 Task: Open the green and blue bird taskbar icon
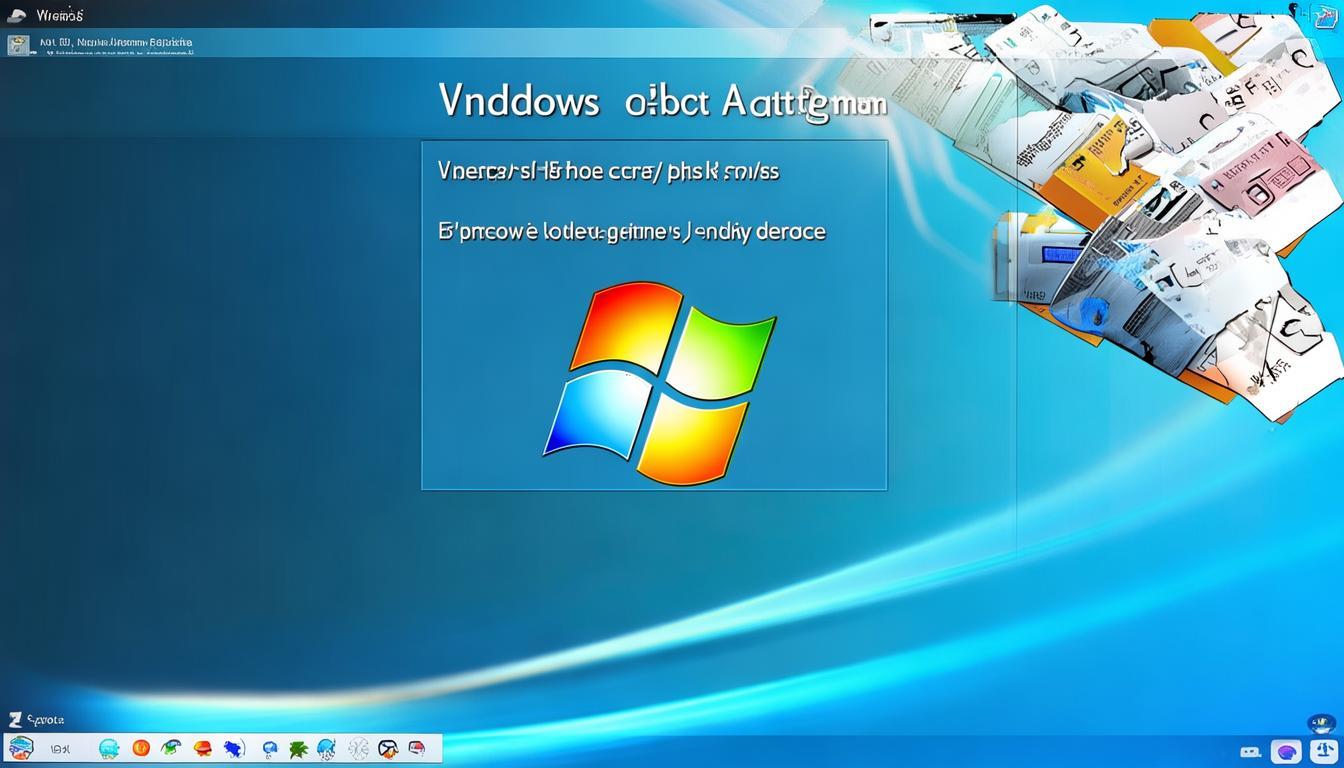tap(171, 748)
